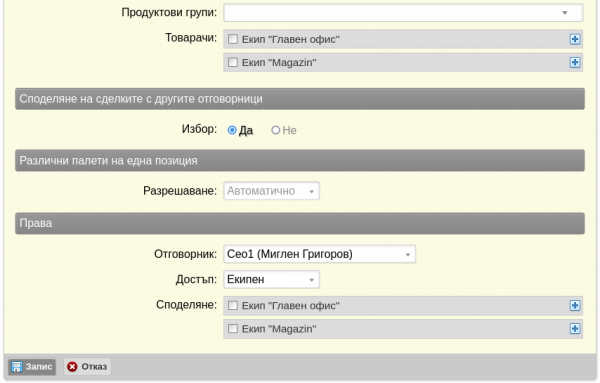Expand Екип "Magazin" under Споделяне
Image resolution: width=600 pixels, height=383 pixels.
[x=574, y=329]
